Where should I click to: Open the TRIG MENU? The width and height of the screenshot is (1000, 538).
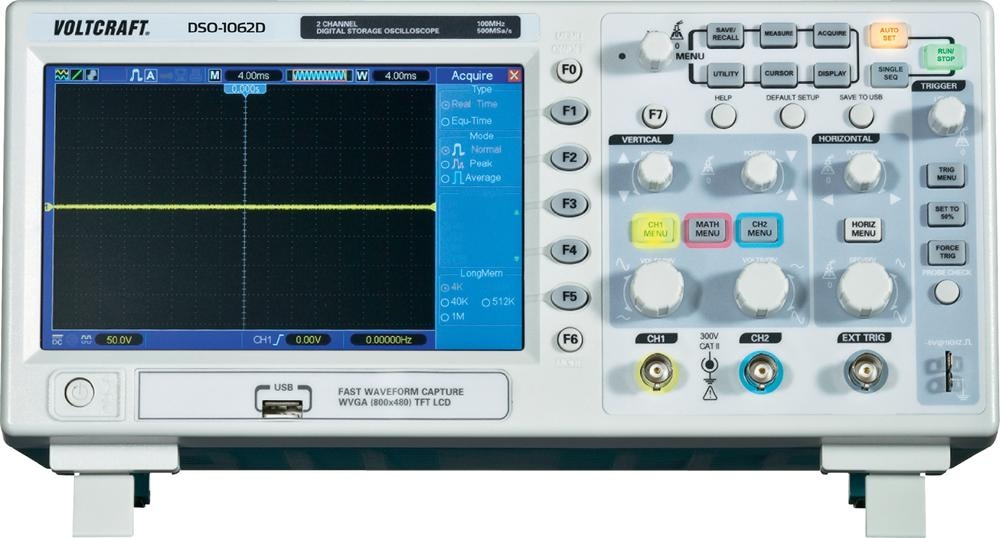click(946, 175)
